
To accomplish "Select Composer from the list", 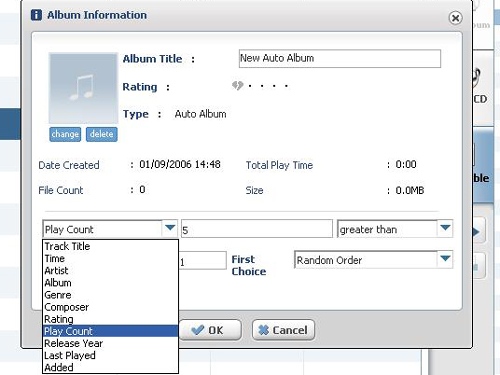I will (111, 307).
